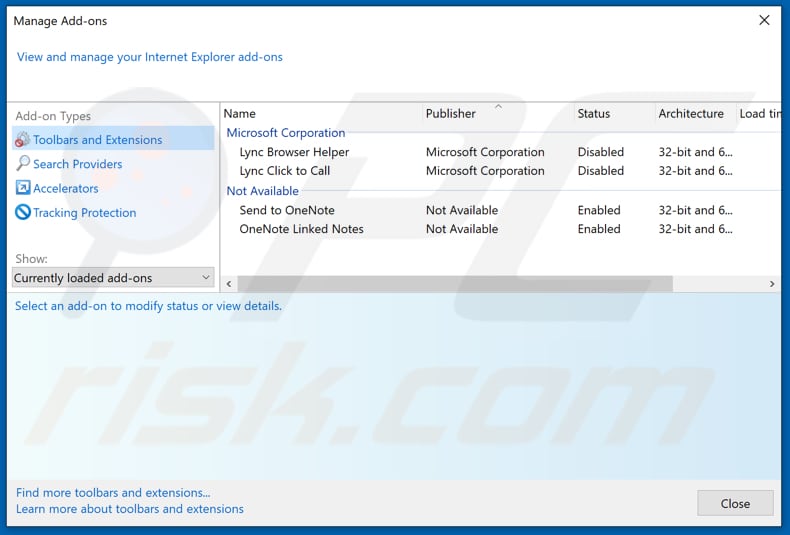The image size is (790, 535).
Task: Select the OneNote Linked Notes add-on
Action: pyautogui.click(x=301, y=229)
